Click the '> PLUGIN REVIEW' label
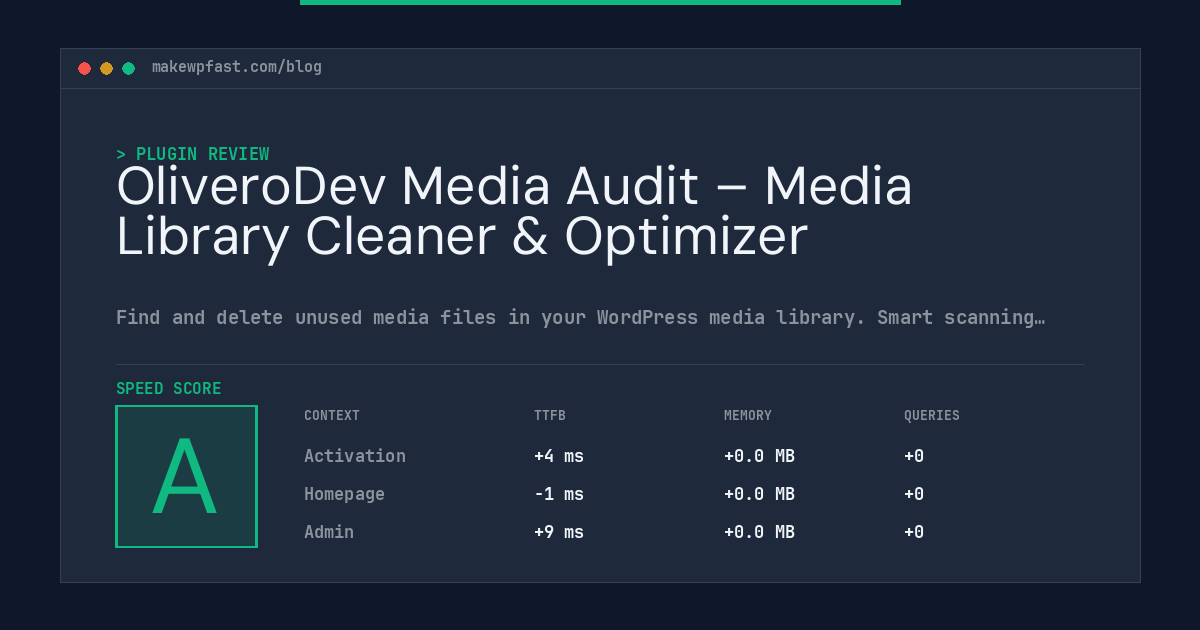This screenshot has width=1200, height=630. click(x=192, y=154)
